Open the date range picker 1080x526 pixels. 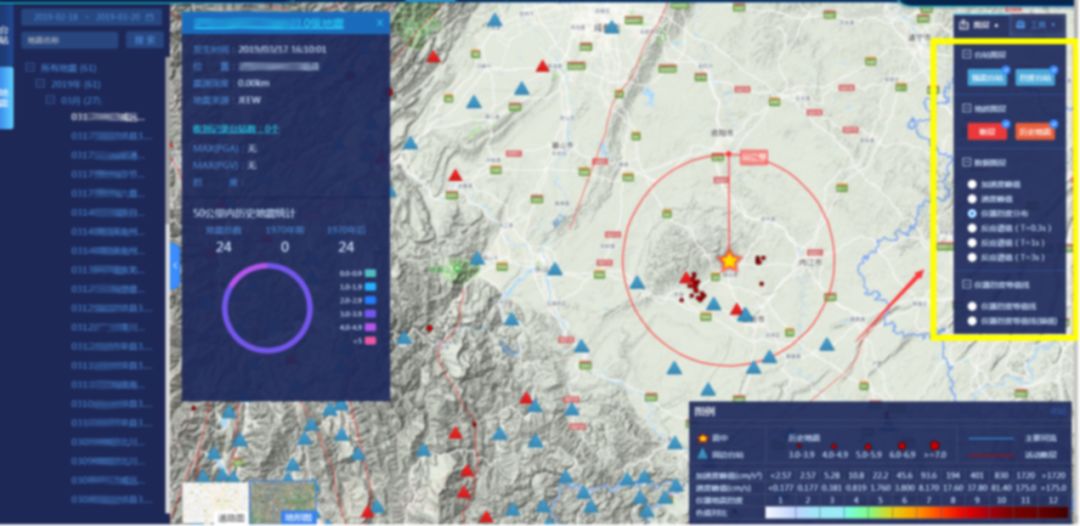tap(92, 18)
